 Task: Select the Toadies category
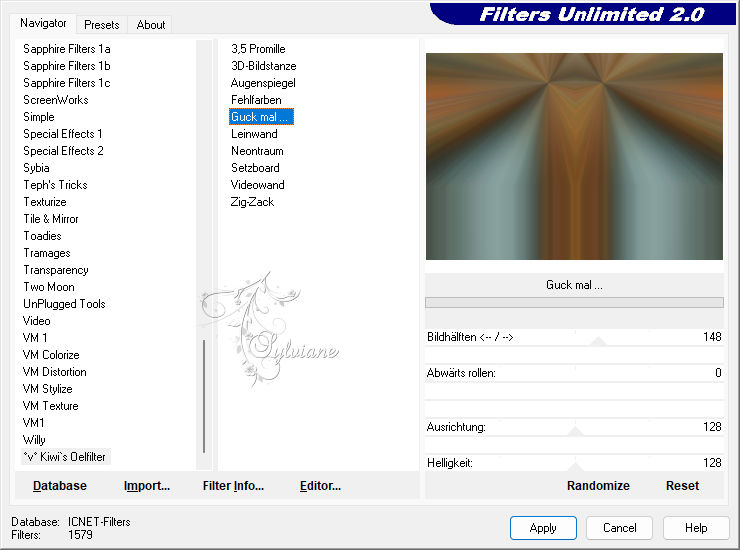coord(42,236)
